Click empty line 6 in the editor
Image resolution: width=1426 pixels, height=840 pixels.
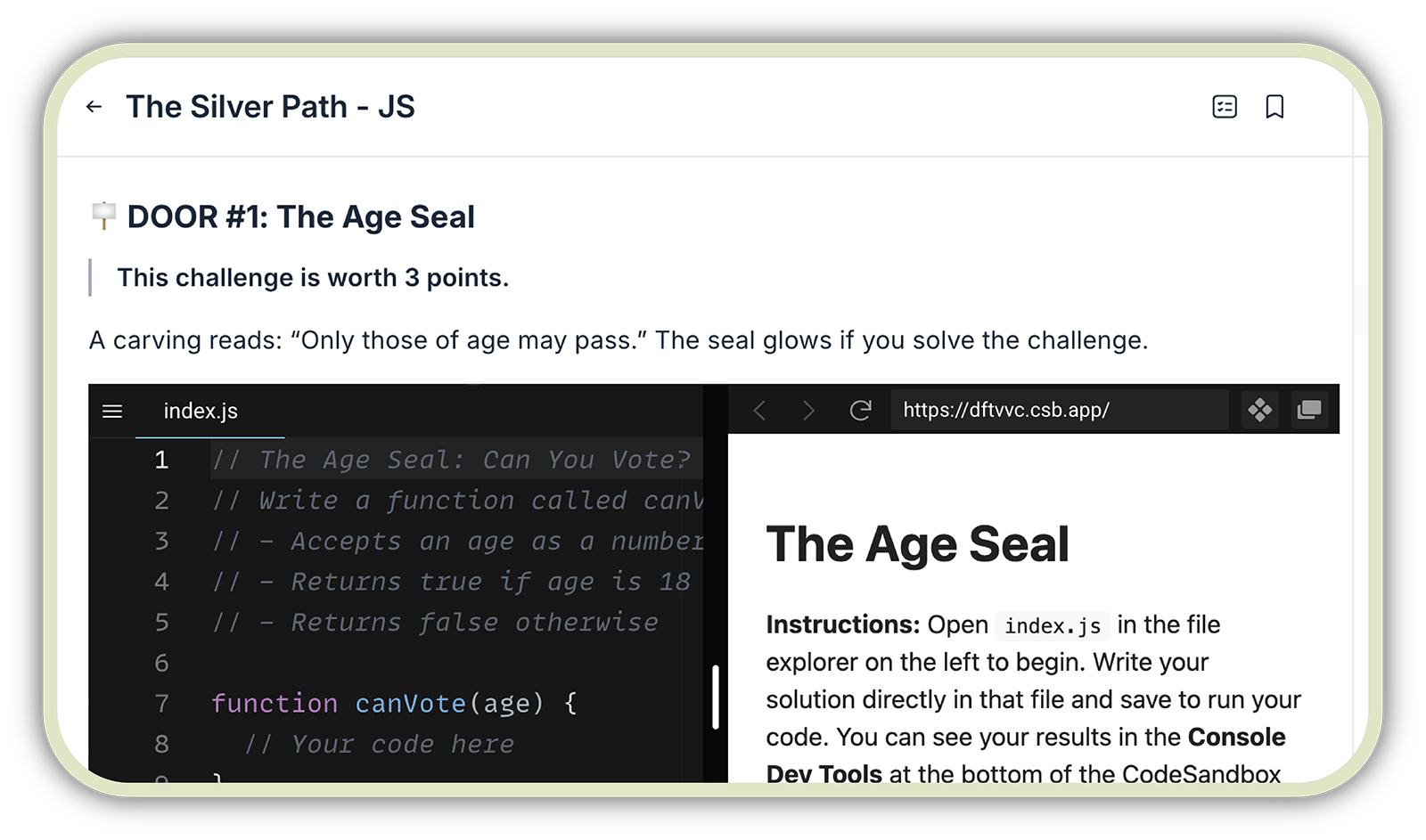click(401, 663)
